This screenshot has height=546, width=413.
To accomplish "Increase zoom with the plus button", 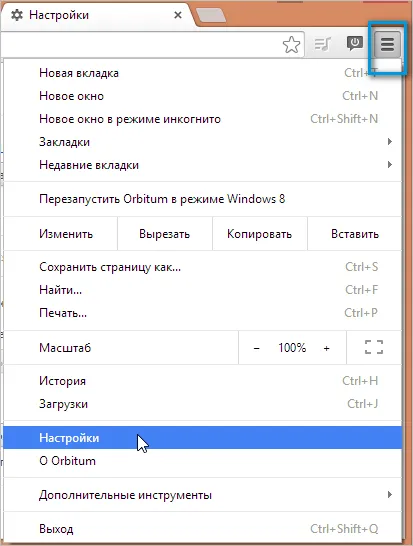I will pos(327,348).
